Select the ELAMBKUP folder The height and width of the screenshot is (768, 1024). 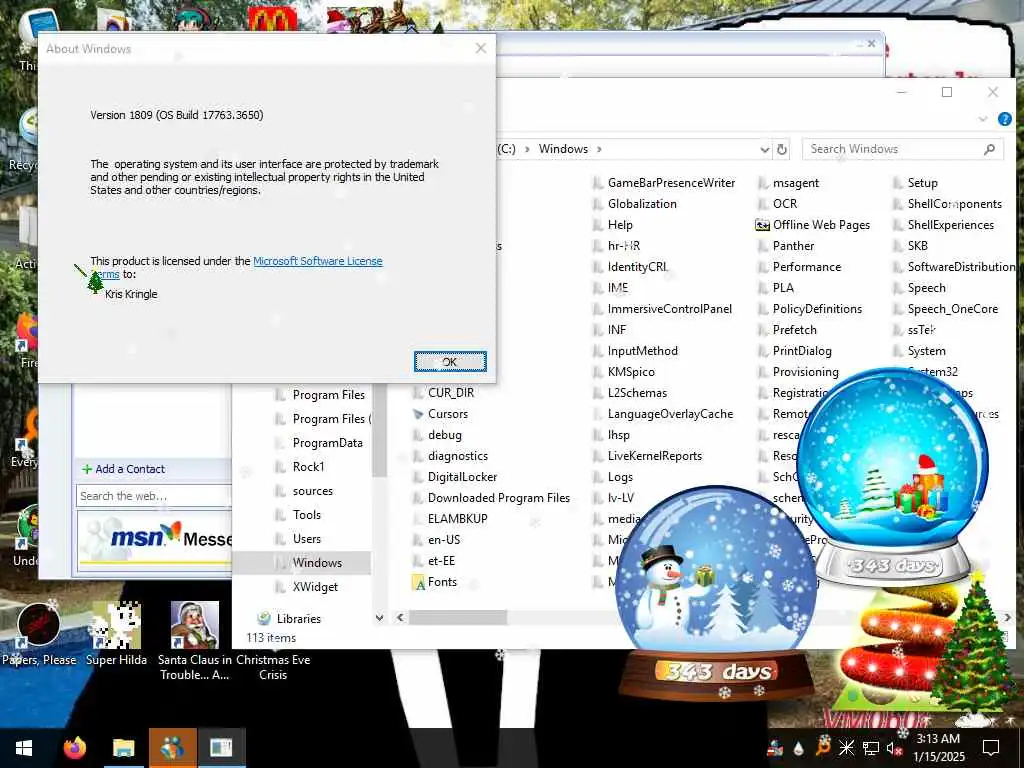(457, 519)
